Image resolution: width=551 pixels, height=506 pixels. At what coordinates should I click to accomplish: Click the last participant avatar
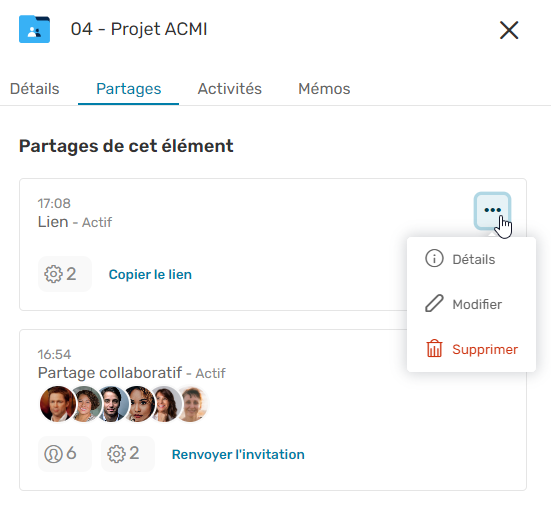[192, 404]
